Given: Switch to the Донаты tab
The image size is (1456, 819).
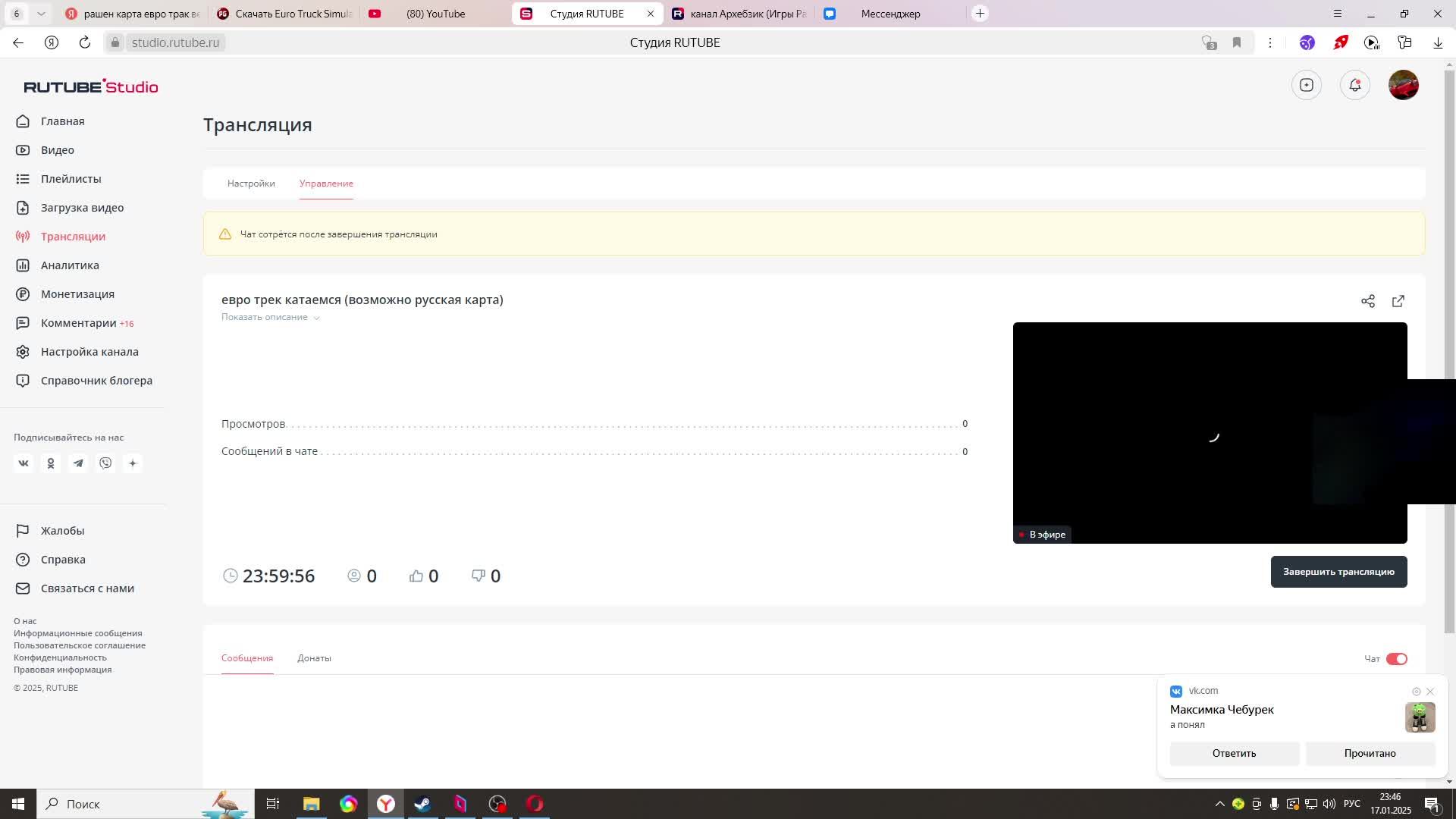Looking at the screenshot, I should point(314,658).
